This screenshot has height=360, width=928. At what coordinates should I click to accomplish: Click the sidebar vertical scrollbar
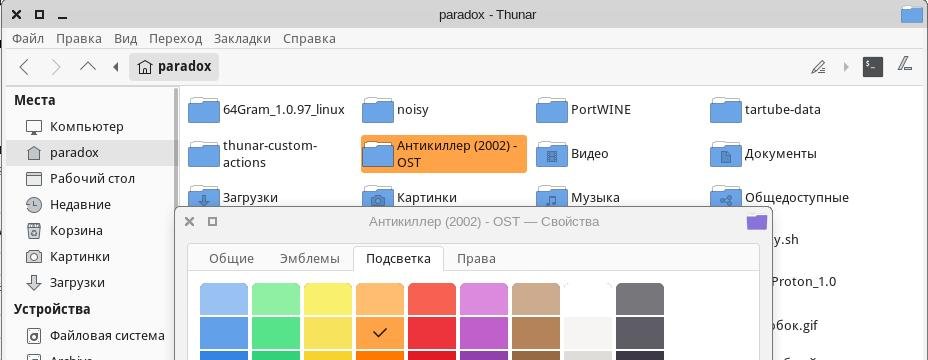[x=176, y=224]
